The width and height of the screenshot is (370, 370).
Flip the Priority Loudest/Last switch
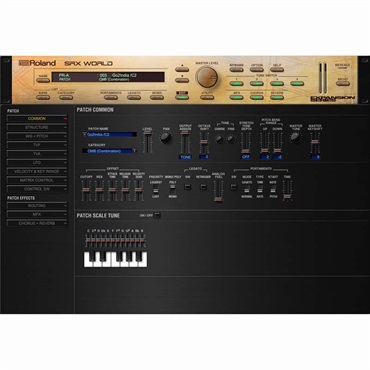(x=156, y=190)
